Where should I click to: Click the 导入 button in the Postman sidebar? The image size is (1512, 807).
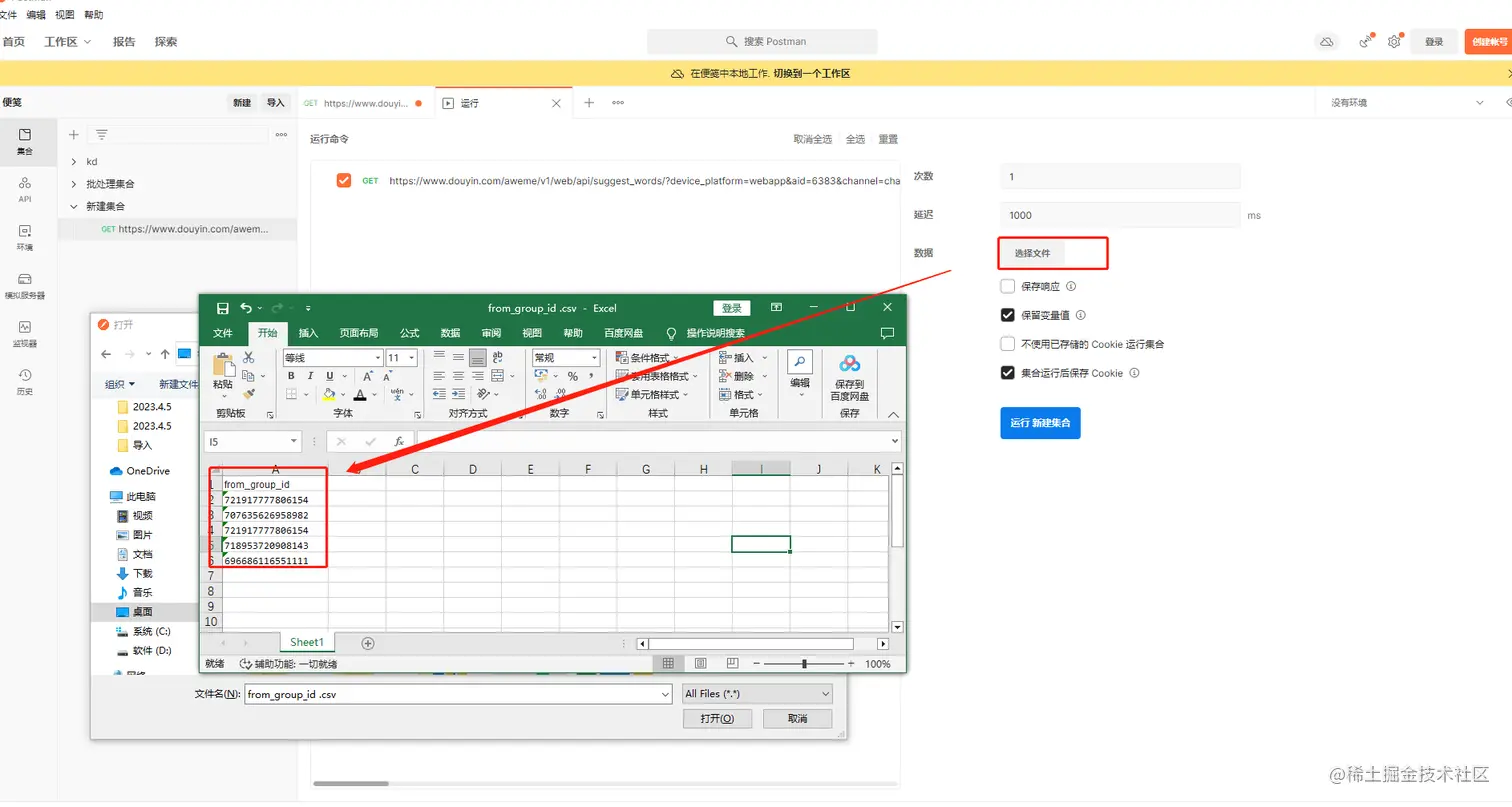point(275,103)
